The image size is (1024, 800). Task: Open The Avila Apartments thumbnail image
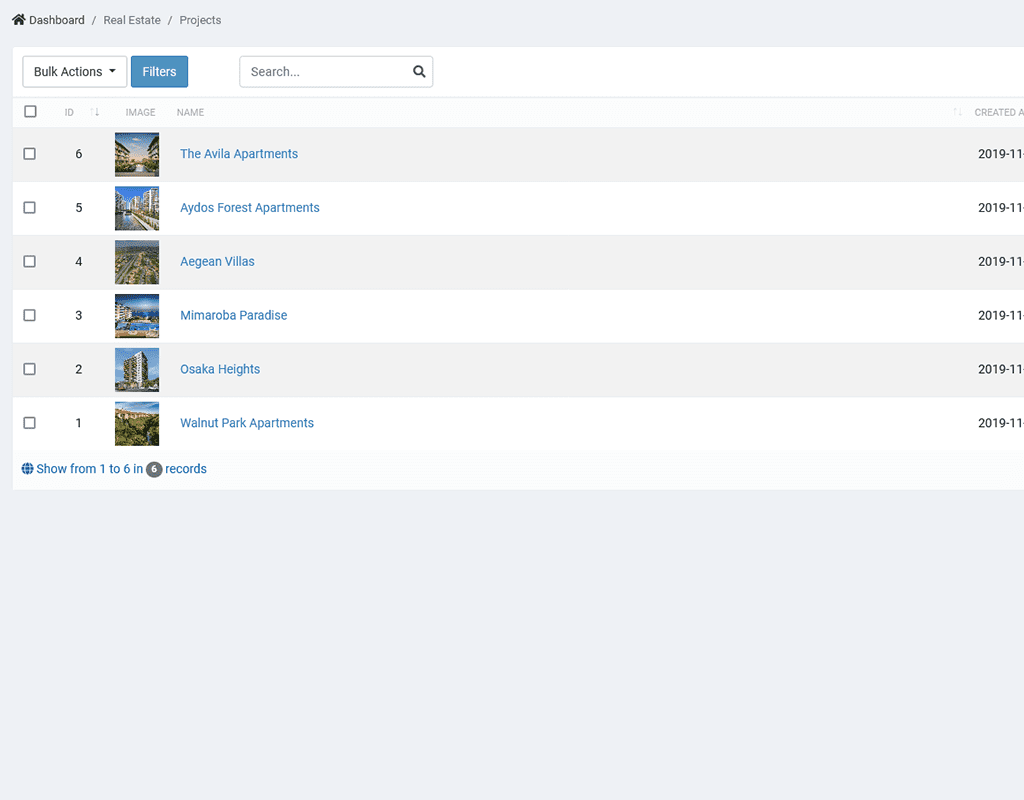(x=137, y=155)
